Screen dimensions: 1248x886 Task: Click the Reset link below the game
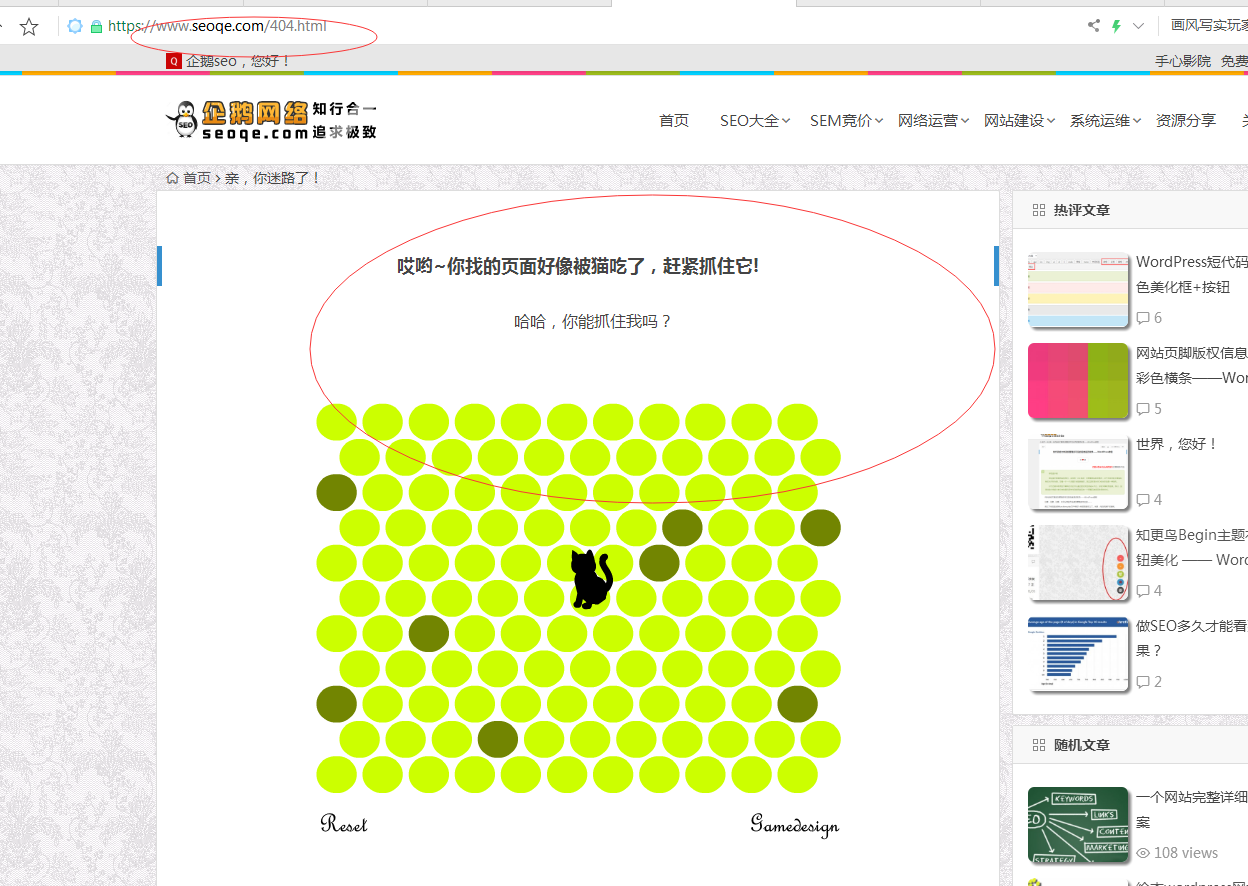coord(344,824)
